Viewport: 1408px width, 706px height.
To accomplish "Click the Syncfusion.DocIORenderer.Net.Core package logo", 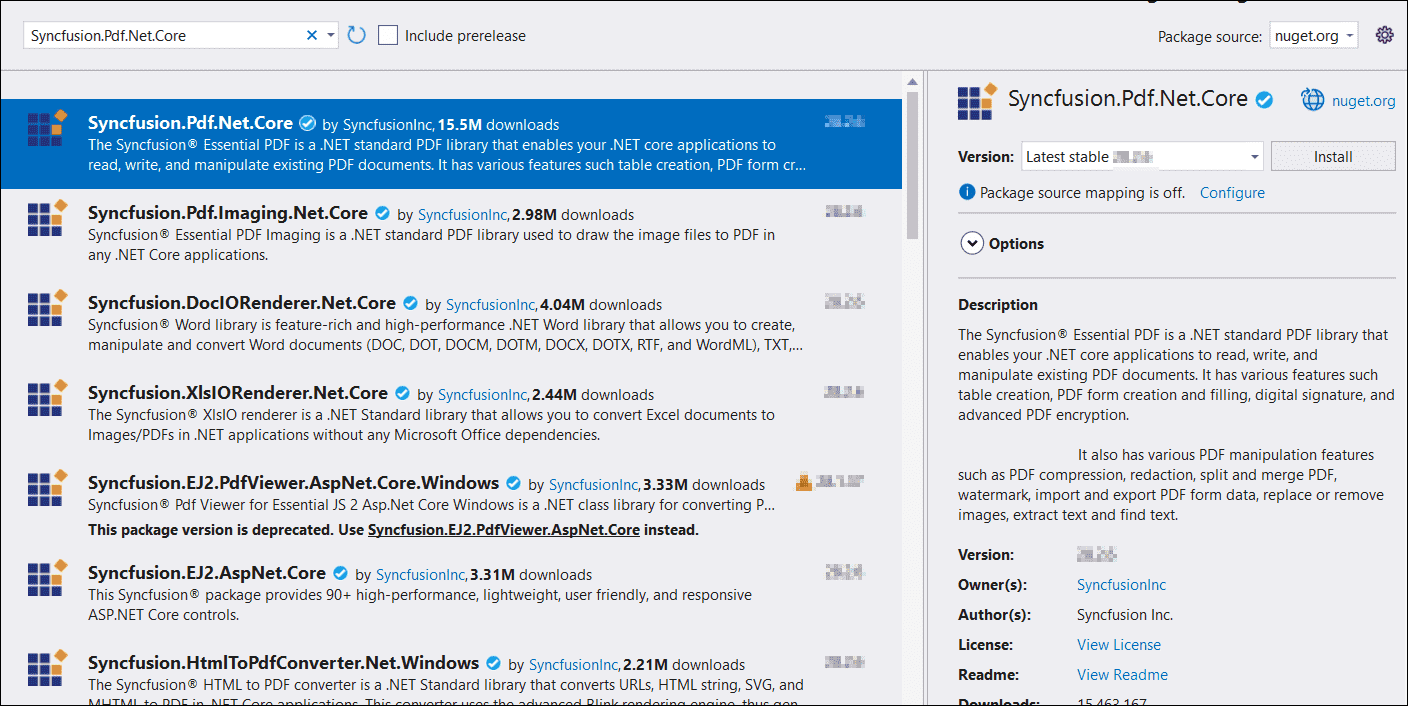I will (47, 308).
